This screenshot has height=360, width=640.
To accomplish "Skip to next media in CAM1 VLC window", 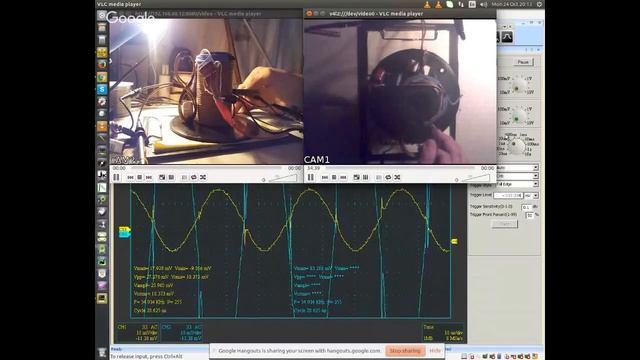I will tap(343, 177).
